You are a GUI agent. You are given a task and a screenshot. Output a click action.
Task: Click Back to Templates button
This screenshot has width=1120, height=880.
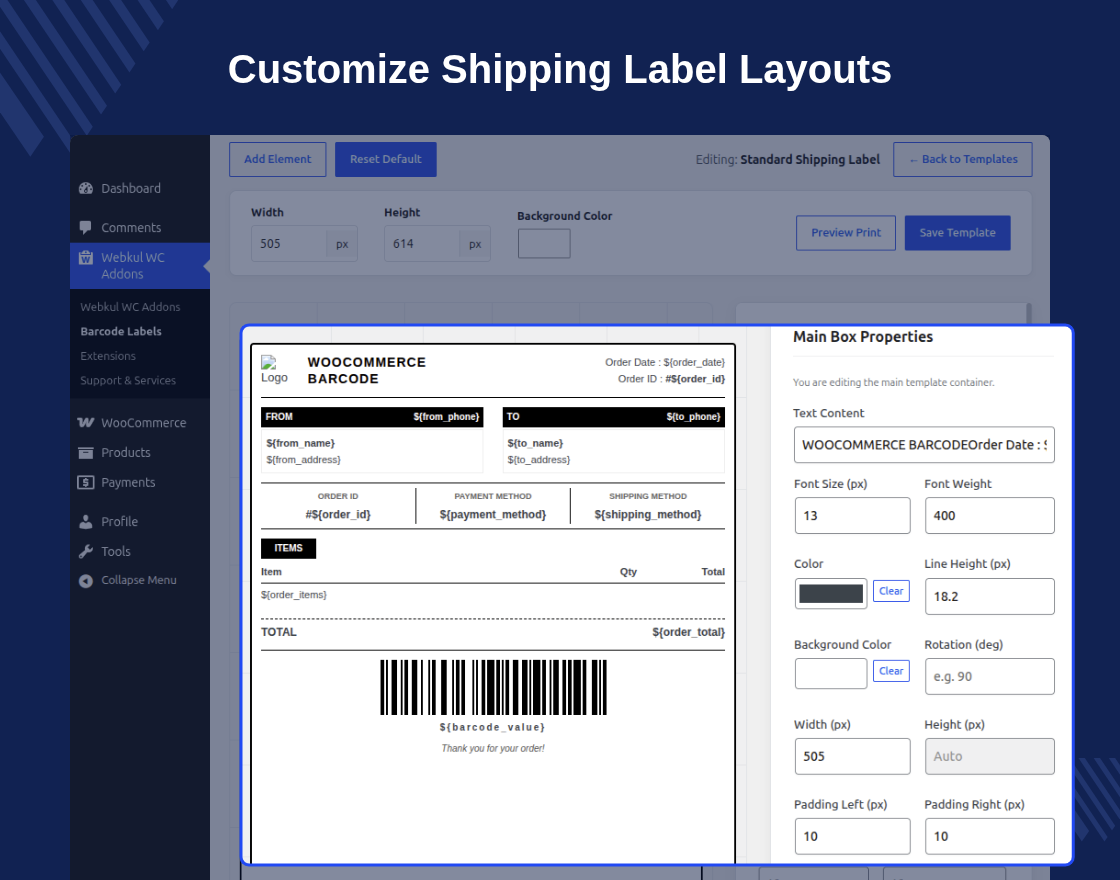point(963,159)
